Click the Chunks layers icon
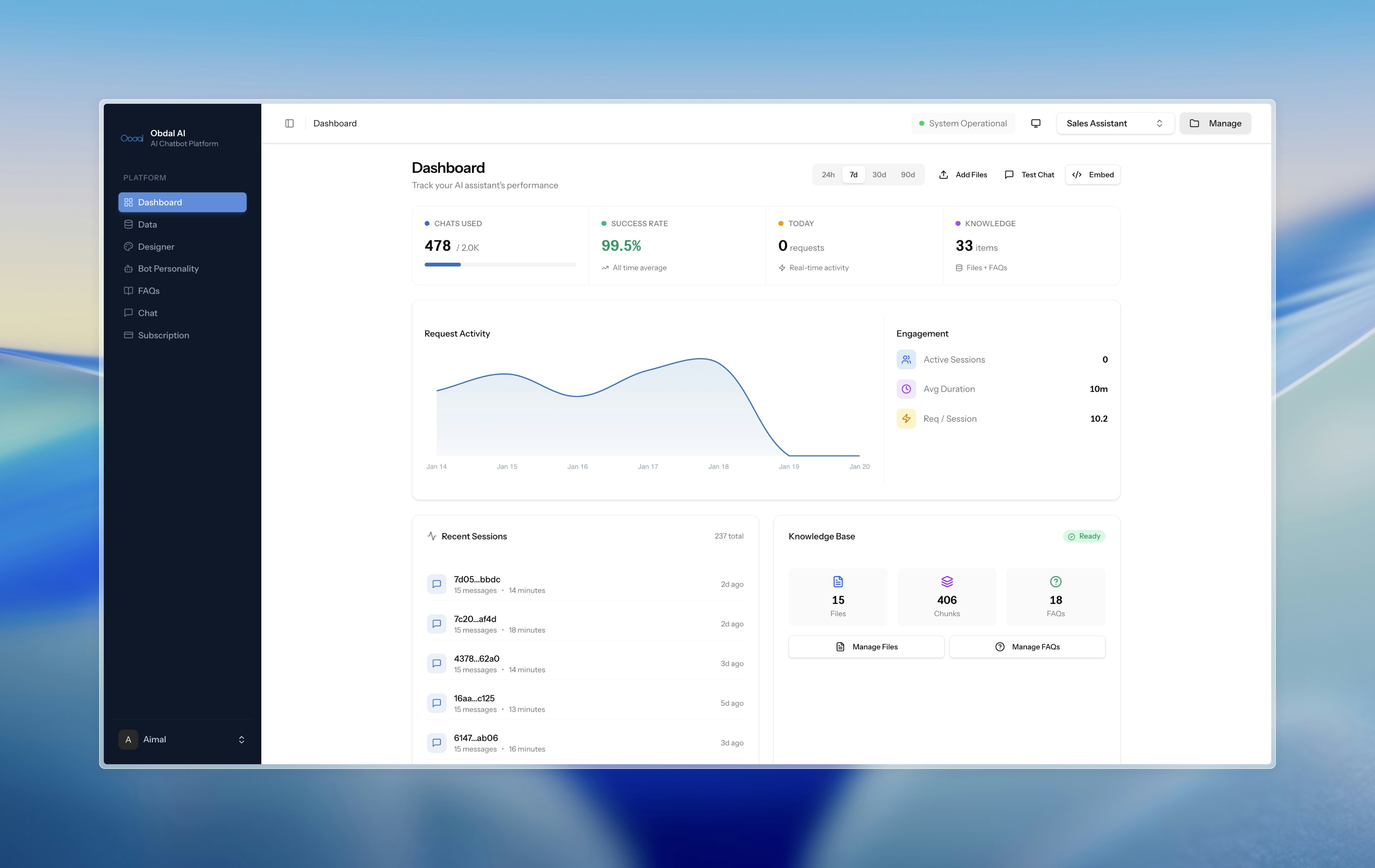 (947, 582)
